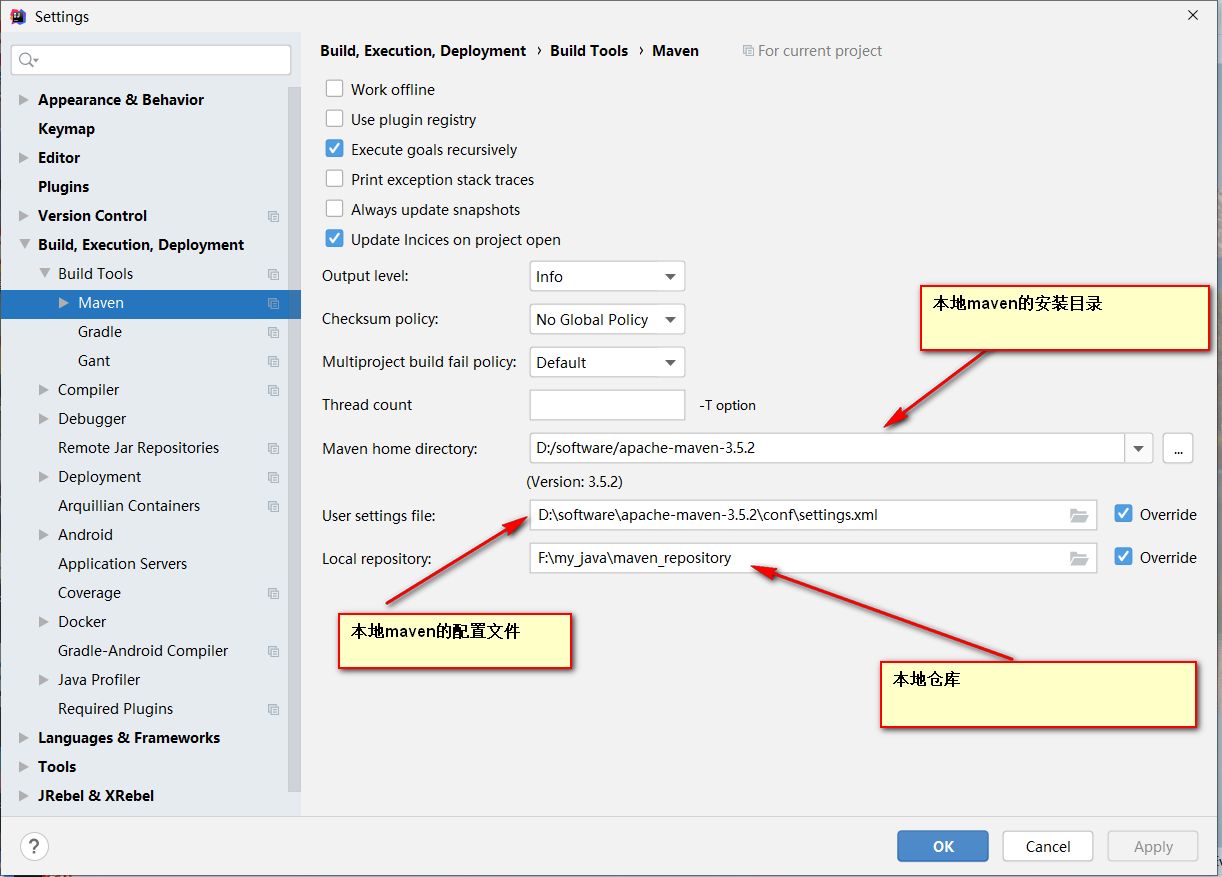
Task: Click the Local repository path field
Action: point(813,558)
